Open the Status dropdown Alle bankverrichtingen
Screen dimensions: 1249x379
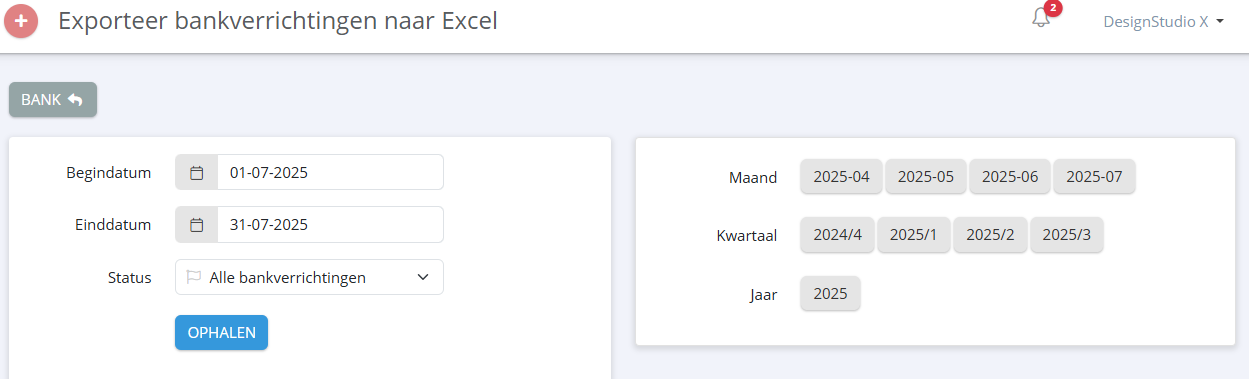309,277
